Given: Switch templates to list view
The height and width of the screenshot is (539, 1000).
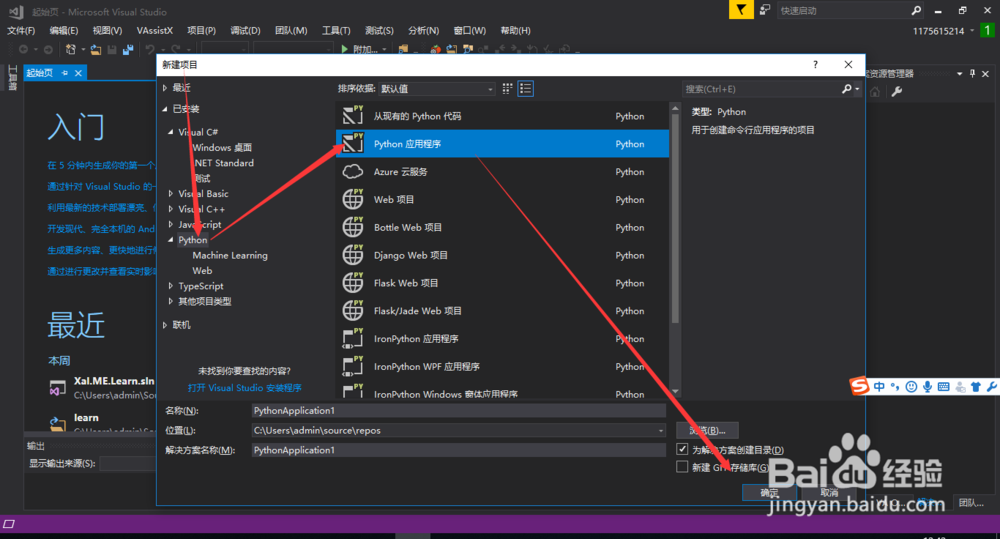Looking at the screenshot, I should (526, 89).
